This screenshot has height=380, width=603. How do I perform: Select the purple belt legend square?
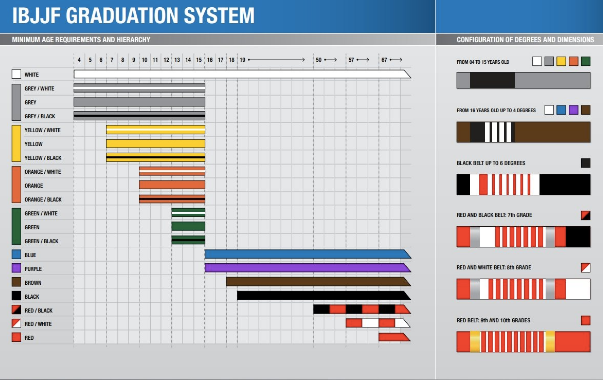[x=16, y=268]
